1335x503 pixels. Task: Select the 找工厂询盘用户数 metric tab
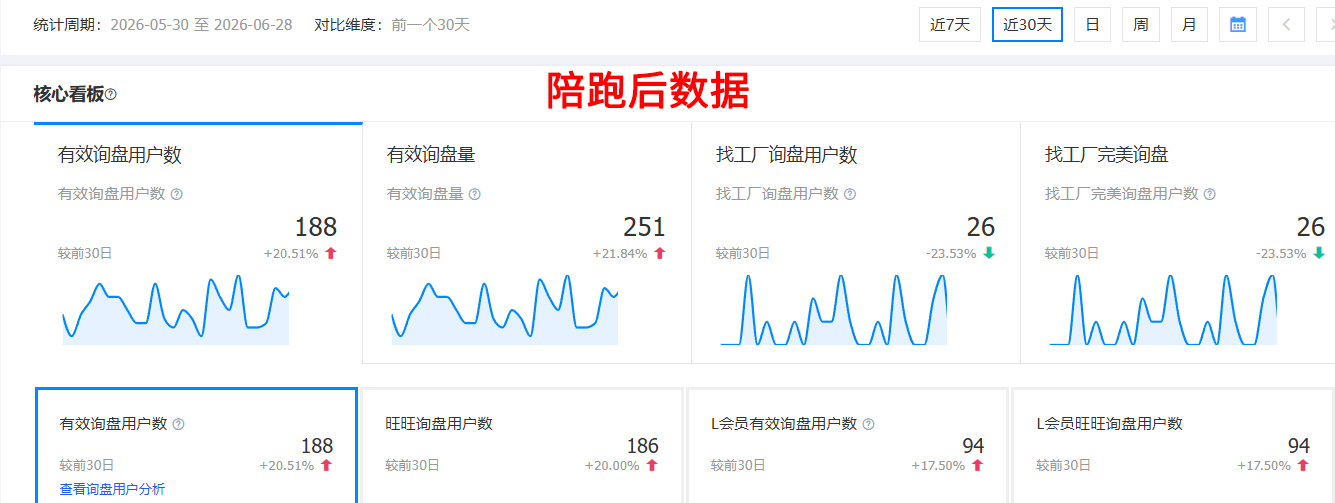856,243
